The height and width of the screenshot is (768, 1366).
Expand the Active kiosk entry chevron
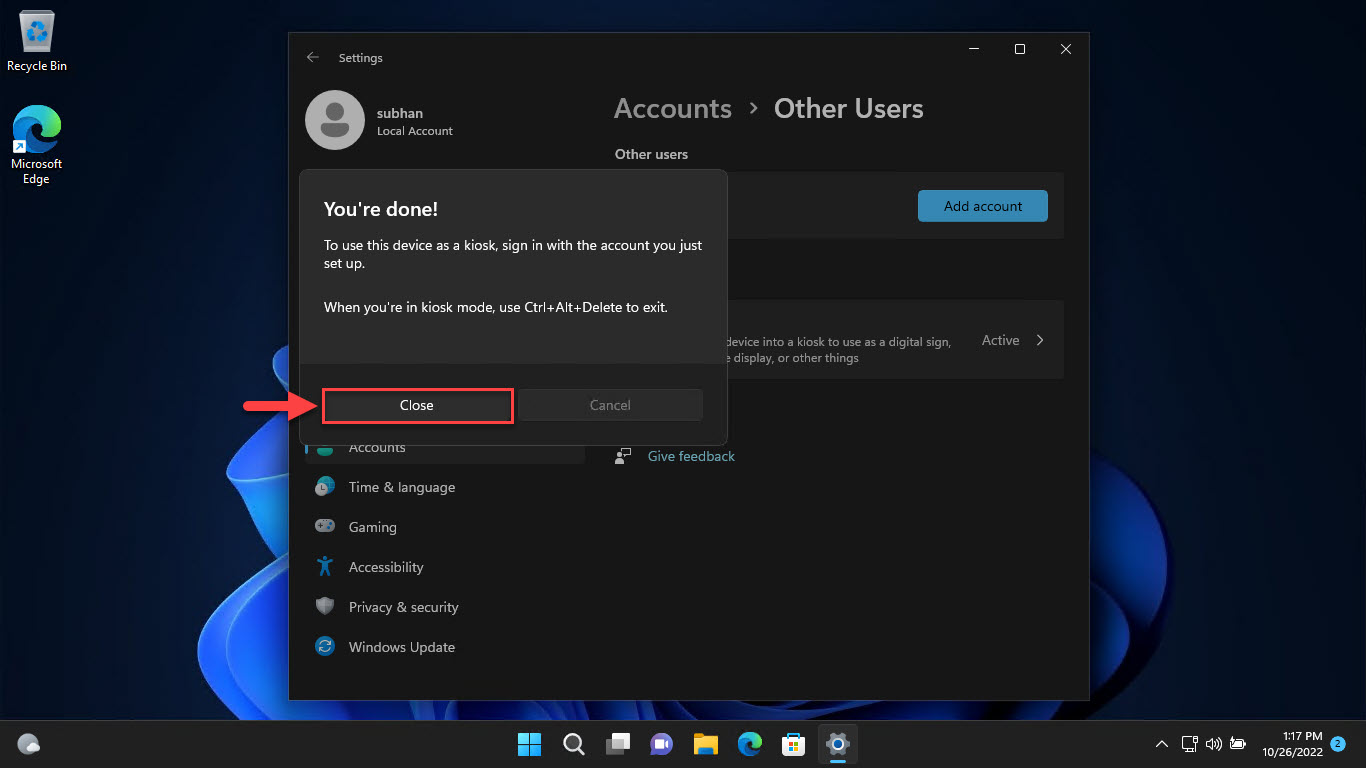[1040, 340]
